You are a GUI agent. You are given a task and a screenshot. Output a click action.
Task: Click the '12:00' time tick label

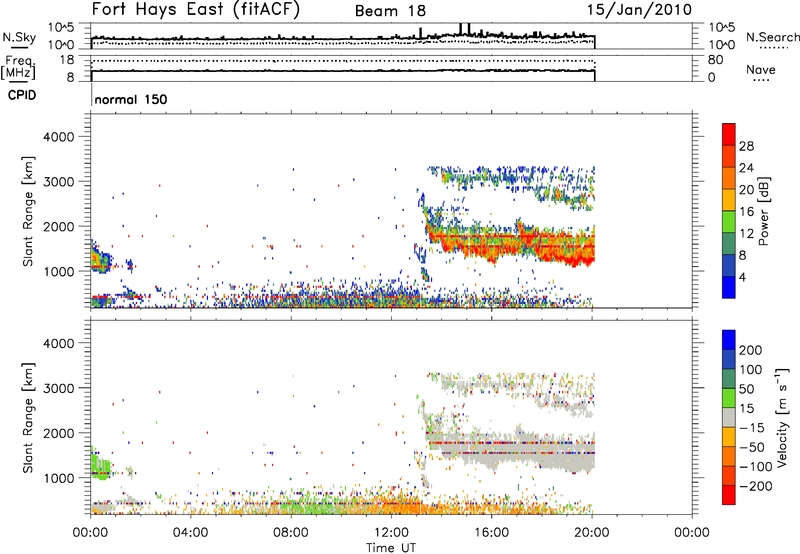391,533
